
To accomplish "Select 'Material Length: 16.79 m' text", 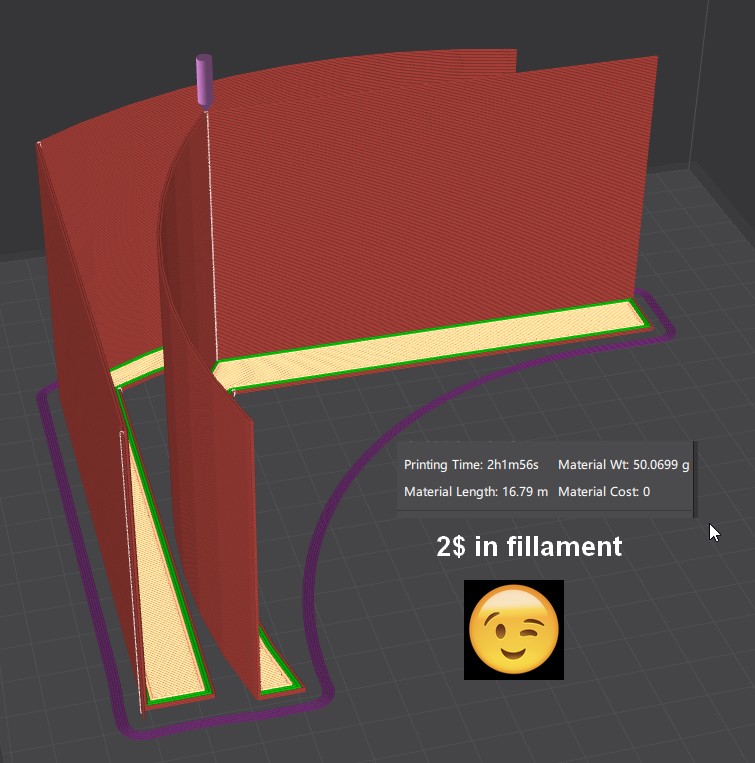I will coord(476,491).
